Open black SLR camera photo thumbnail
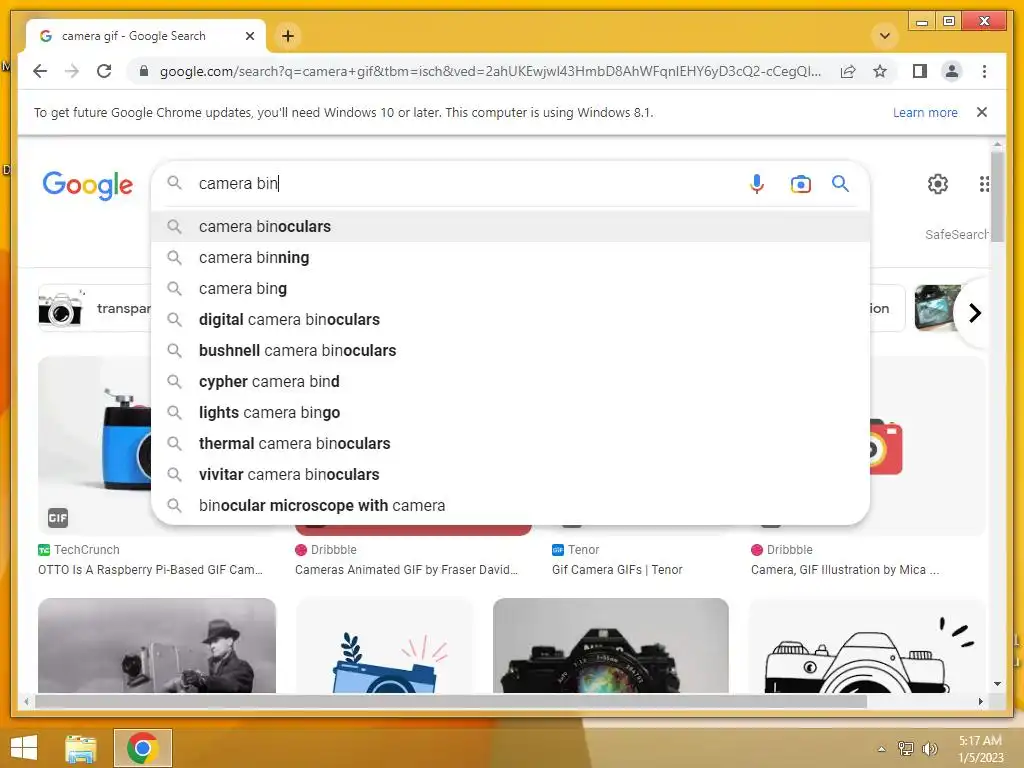Screen dimensions: 1024x768 click(611, 645)
